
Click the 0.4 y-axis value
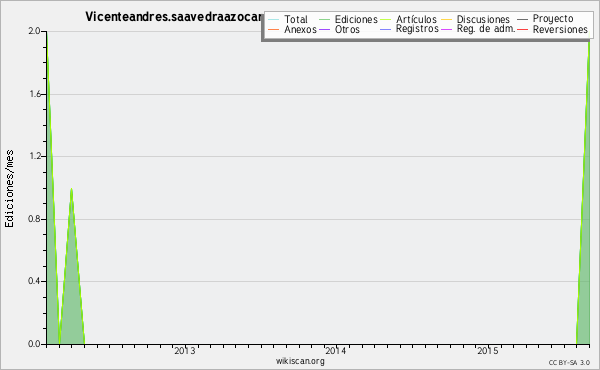click(x=34, y=281)
